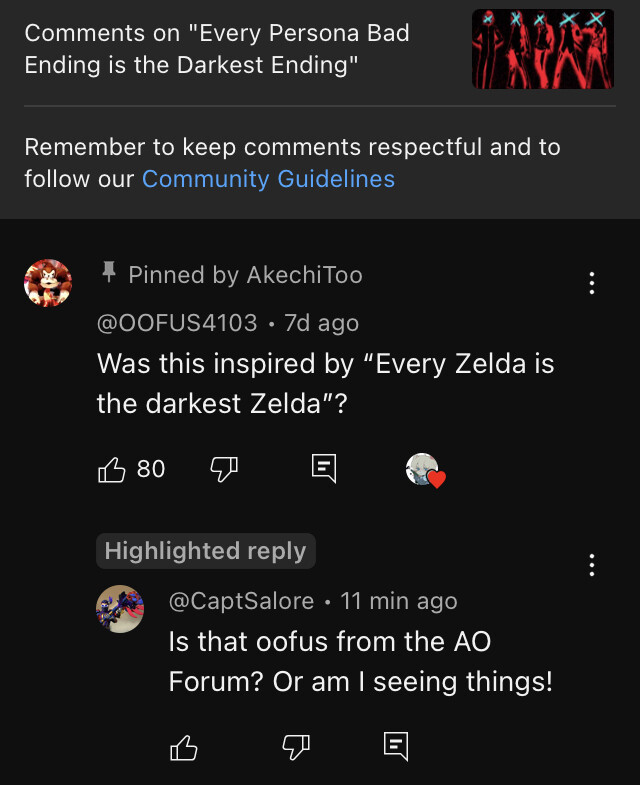Image resolution: width=640 pixels, height=785 pixels.
Task: Dislike the CaptSalore reply
Action: pyautogui.click(x=296, y=747)
